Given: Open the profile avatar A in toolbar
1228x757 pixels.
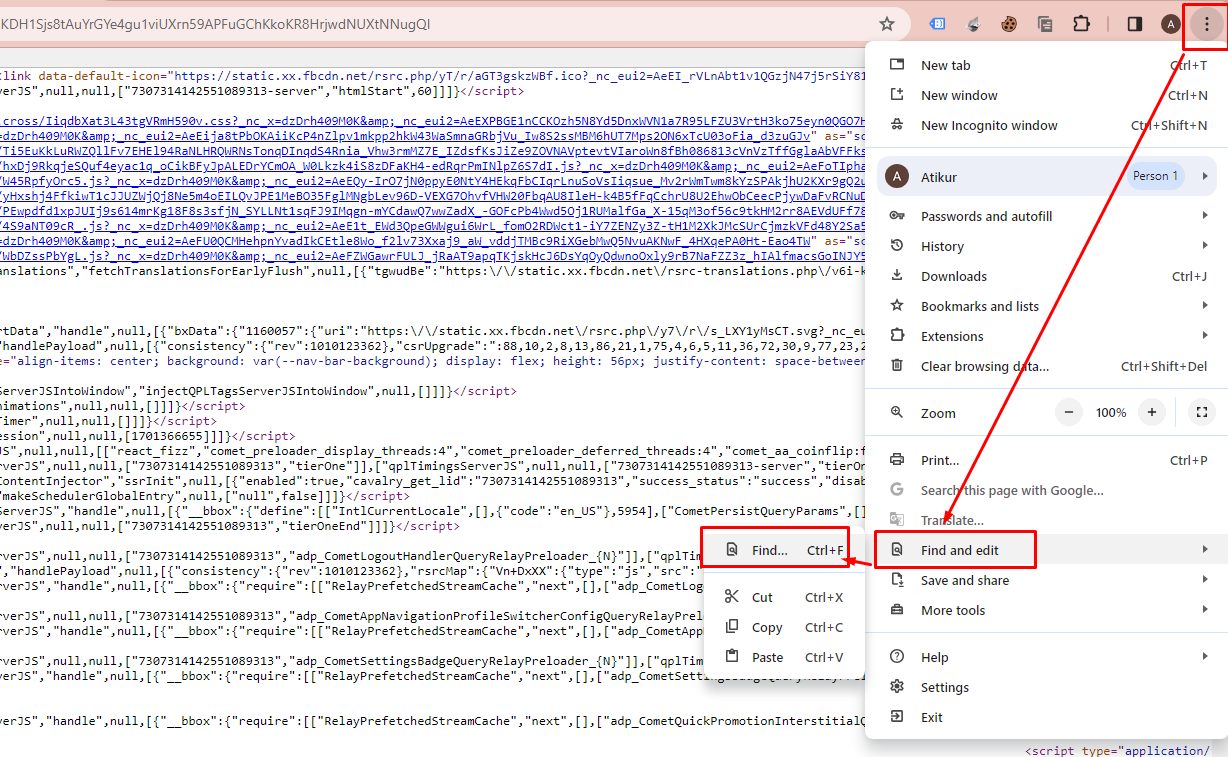Looking at the screenshot, I should tap(1171, 24).
